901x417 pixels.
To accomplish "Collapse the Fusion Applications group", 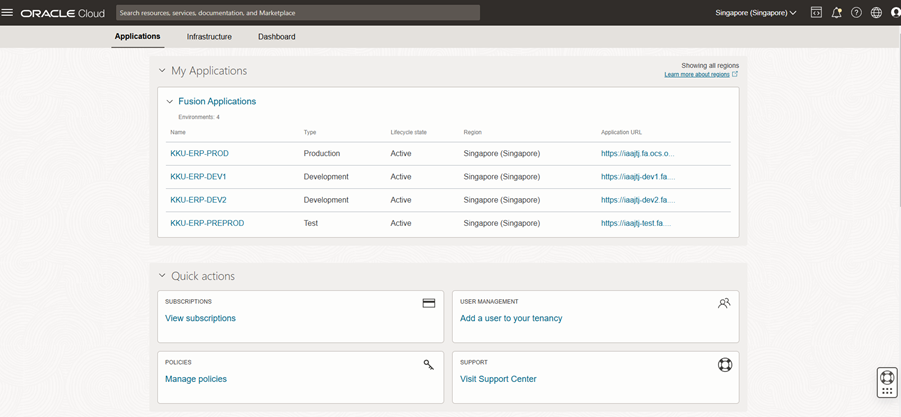I will tap(170, 102).
